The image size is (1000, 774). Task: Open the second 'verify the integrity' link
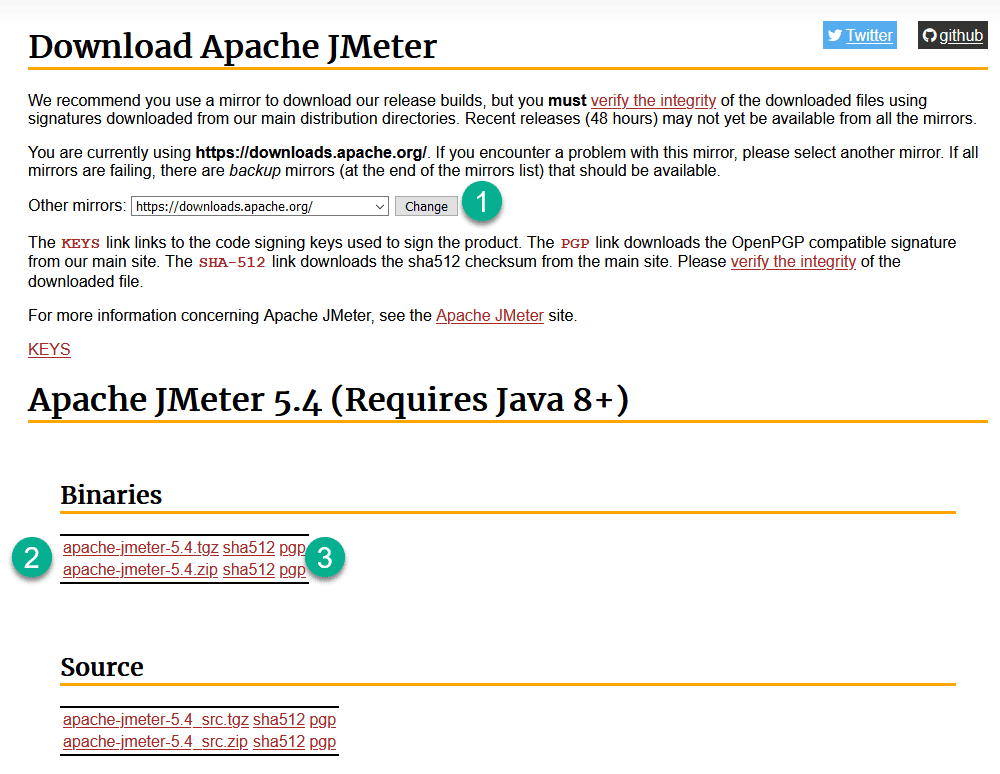(793, 261)
